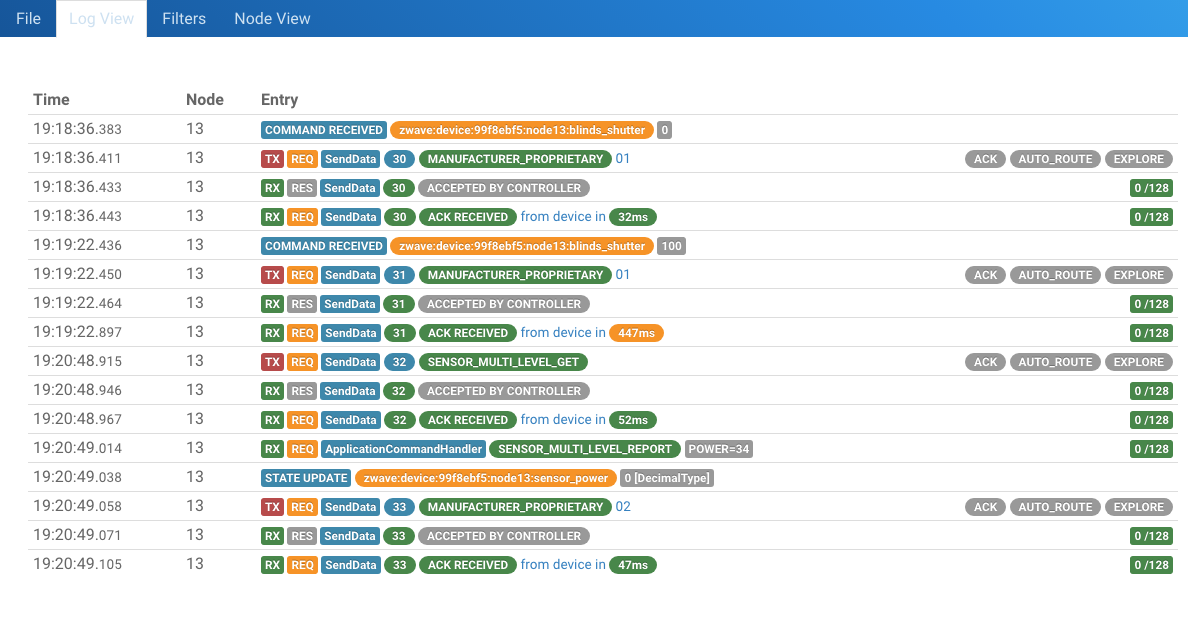This screenshot has width=1188, height=620.
Task: Open the Filters menu
Action: [184, 18]
